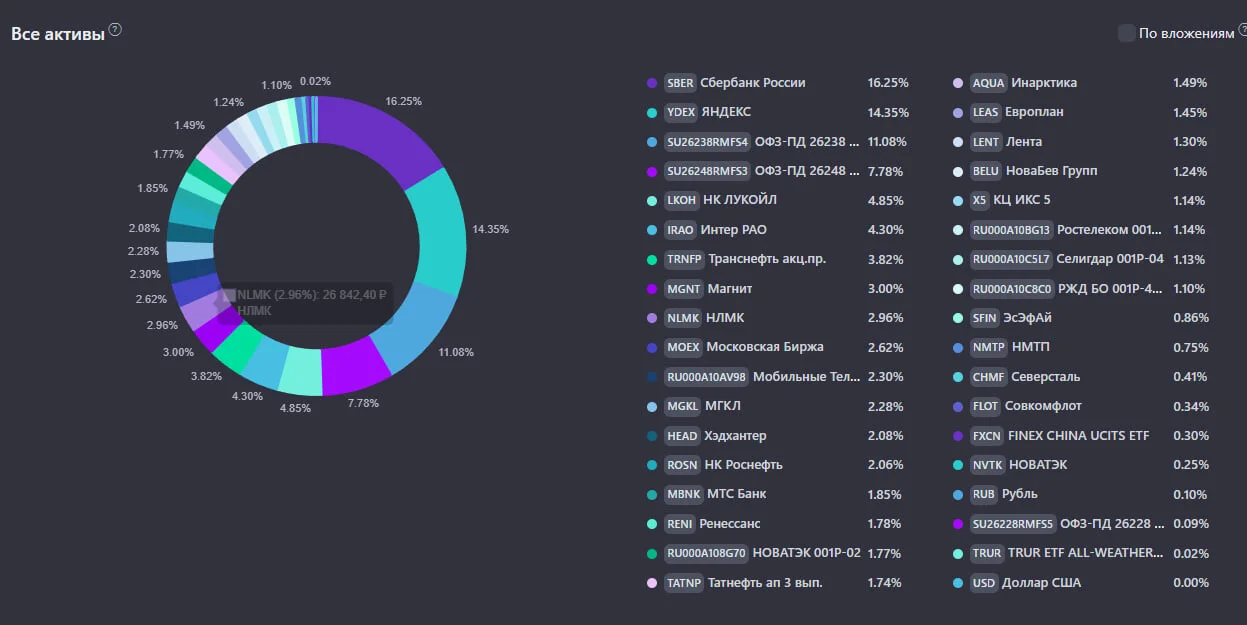Select the text Хэдхантер

click(736, 436)
